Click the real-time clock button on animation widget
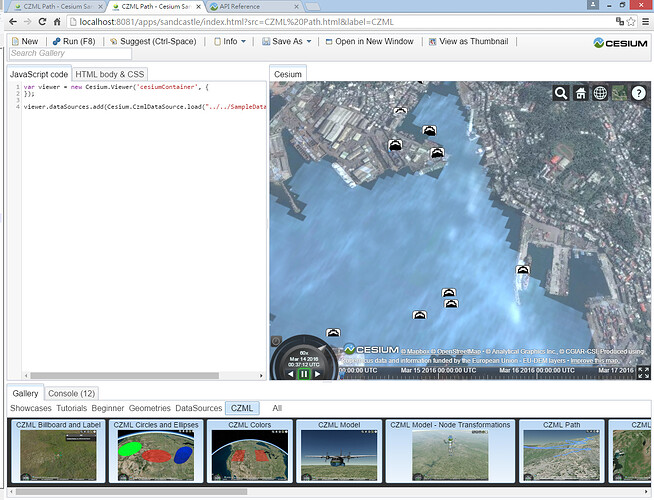The image size is (654, 500). tap(276, 342)
